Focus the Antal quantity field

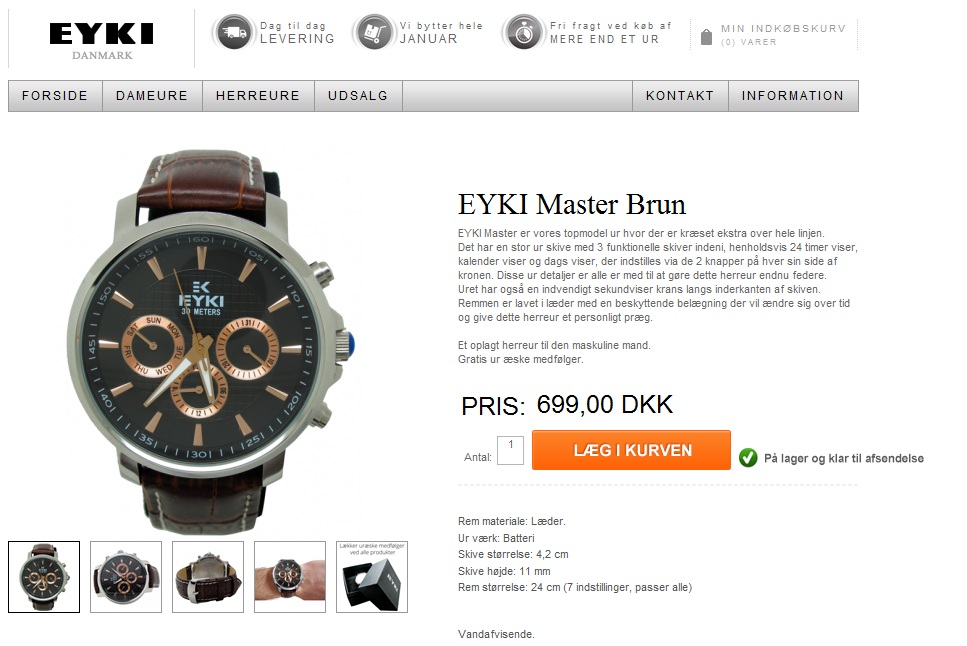click(511, 450)
